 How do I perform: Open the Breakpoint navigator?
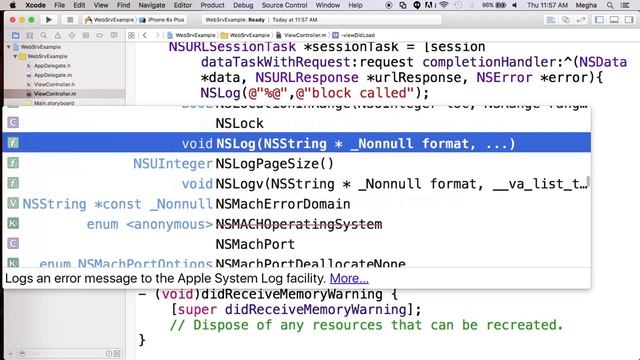(x=100, y=36)
